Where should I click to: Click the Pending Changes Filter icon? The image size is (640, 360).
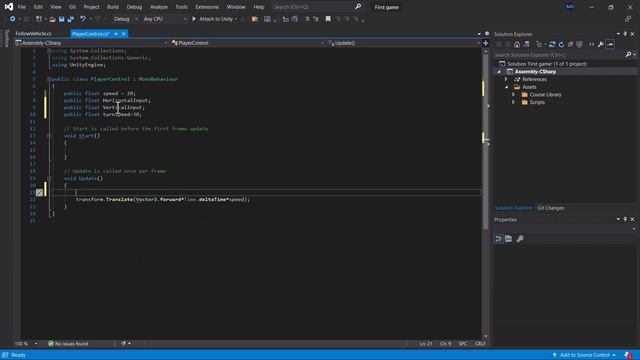tap(539, 44)
